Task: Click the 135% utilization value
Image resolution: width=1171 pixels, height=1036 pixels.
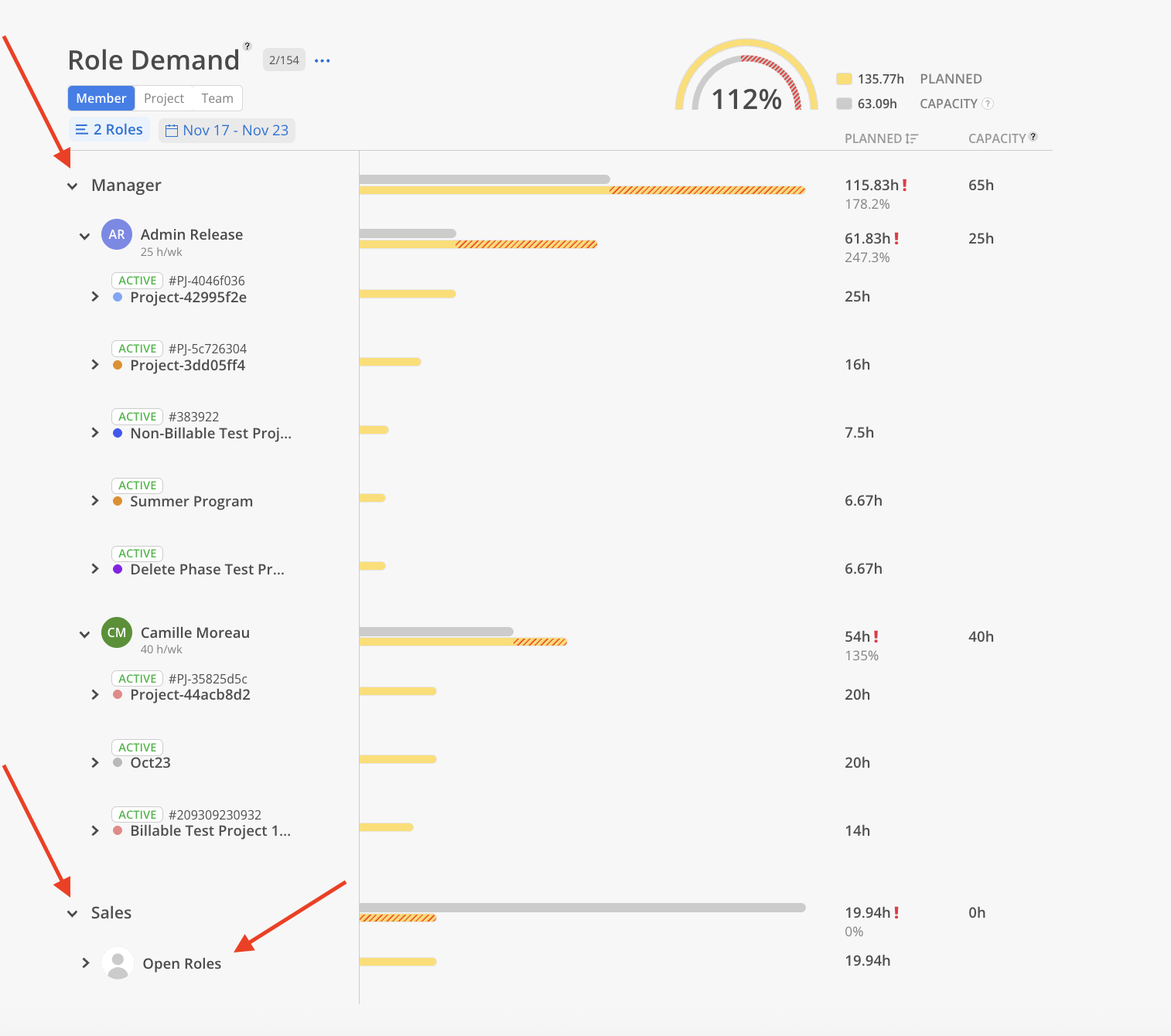Action: point(862,656)
